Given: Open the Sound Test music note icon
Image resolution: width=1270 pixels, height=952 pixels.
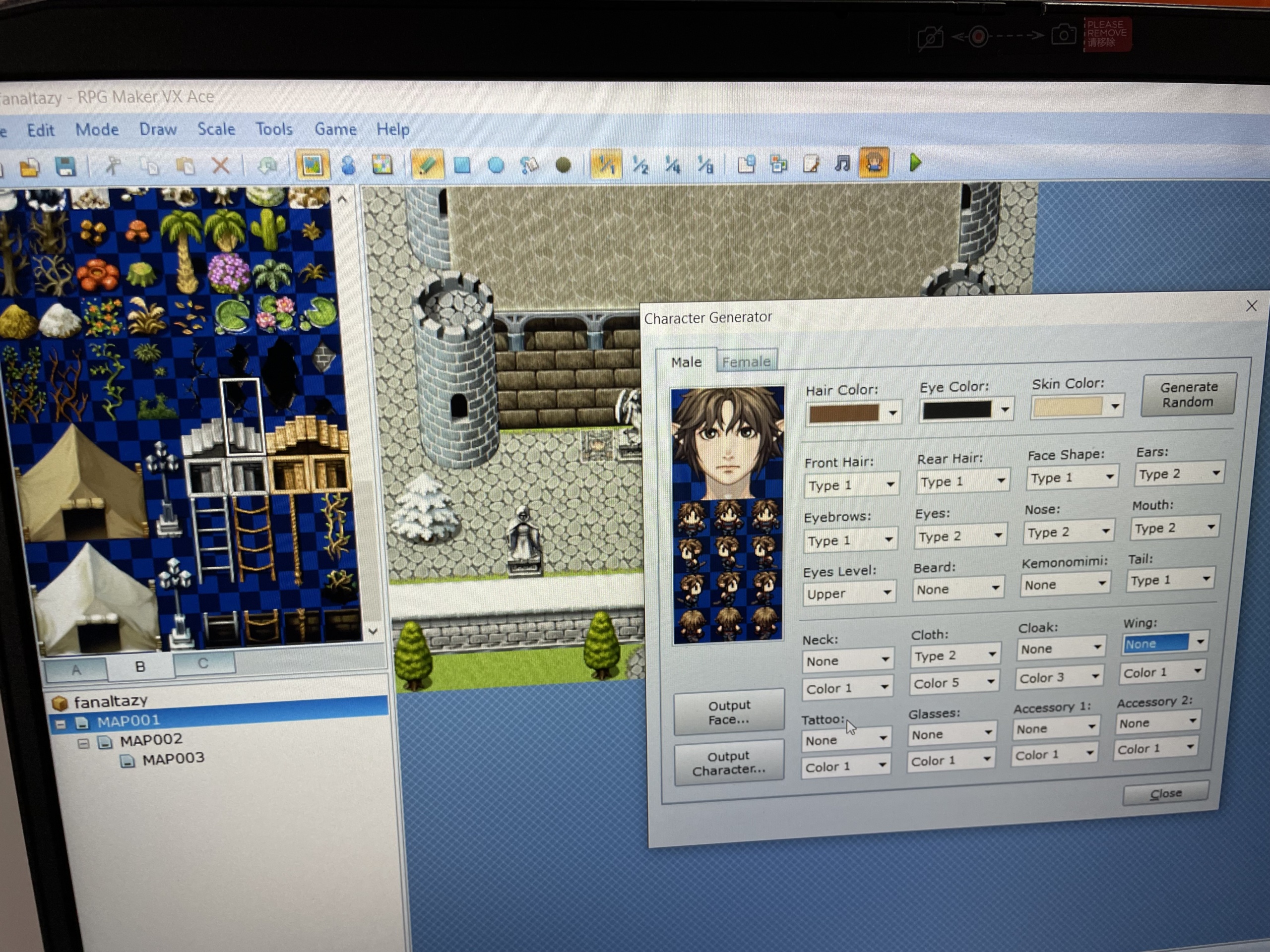Looking at the screenshot, I should [x=842, y=164].
